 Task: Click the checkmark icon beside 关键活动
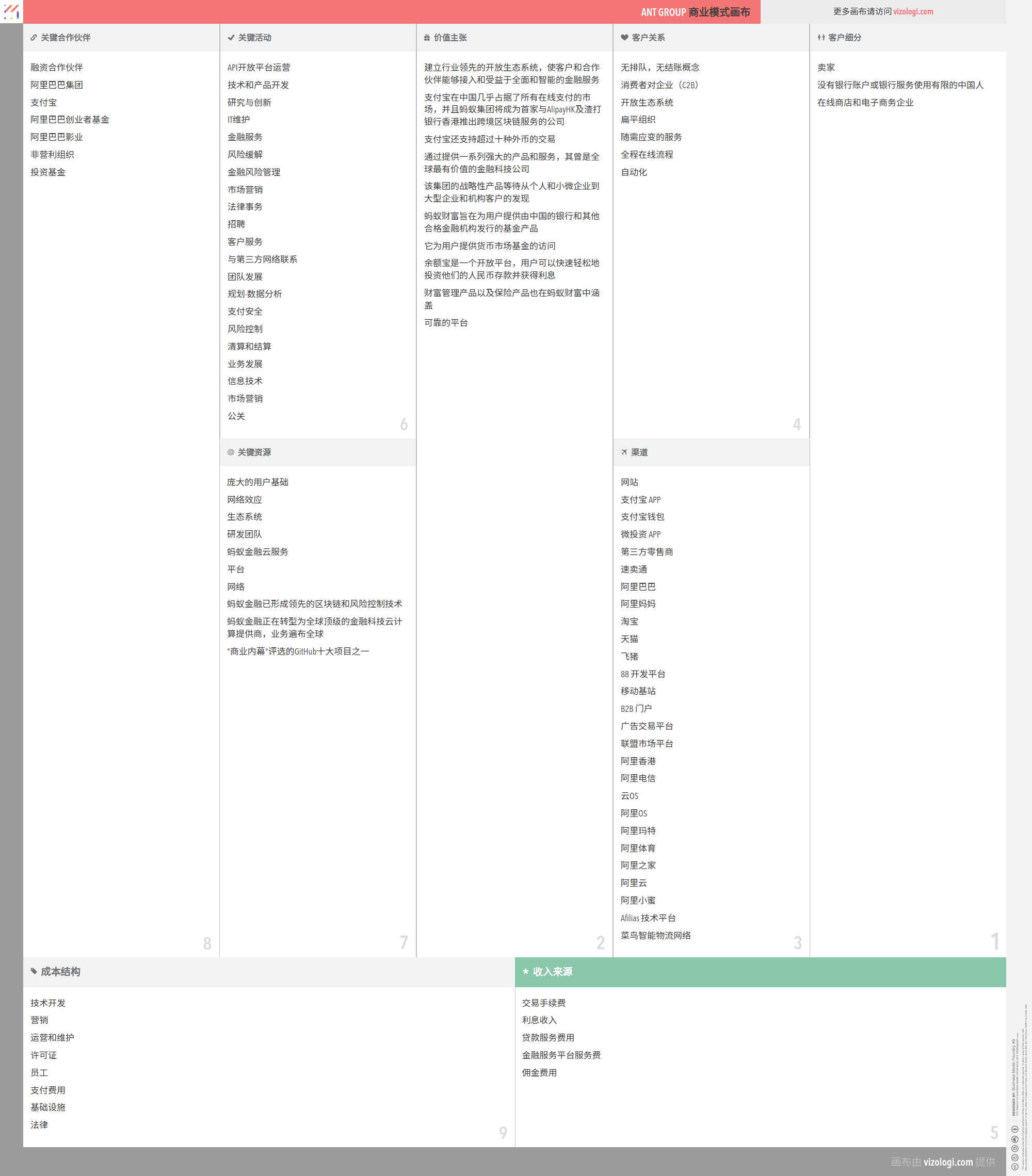pos(231,38)
